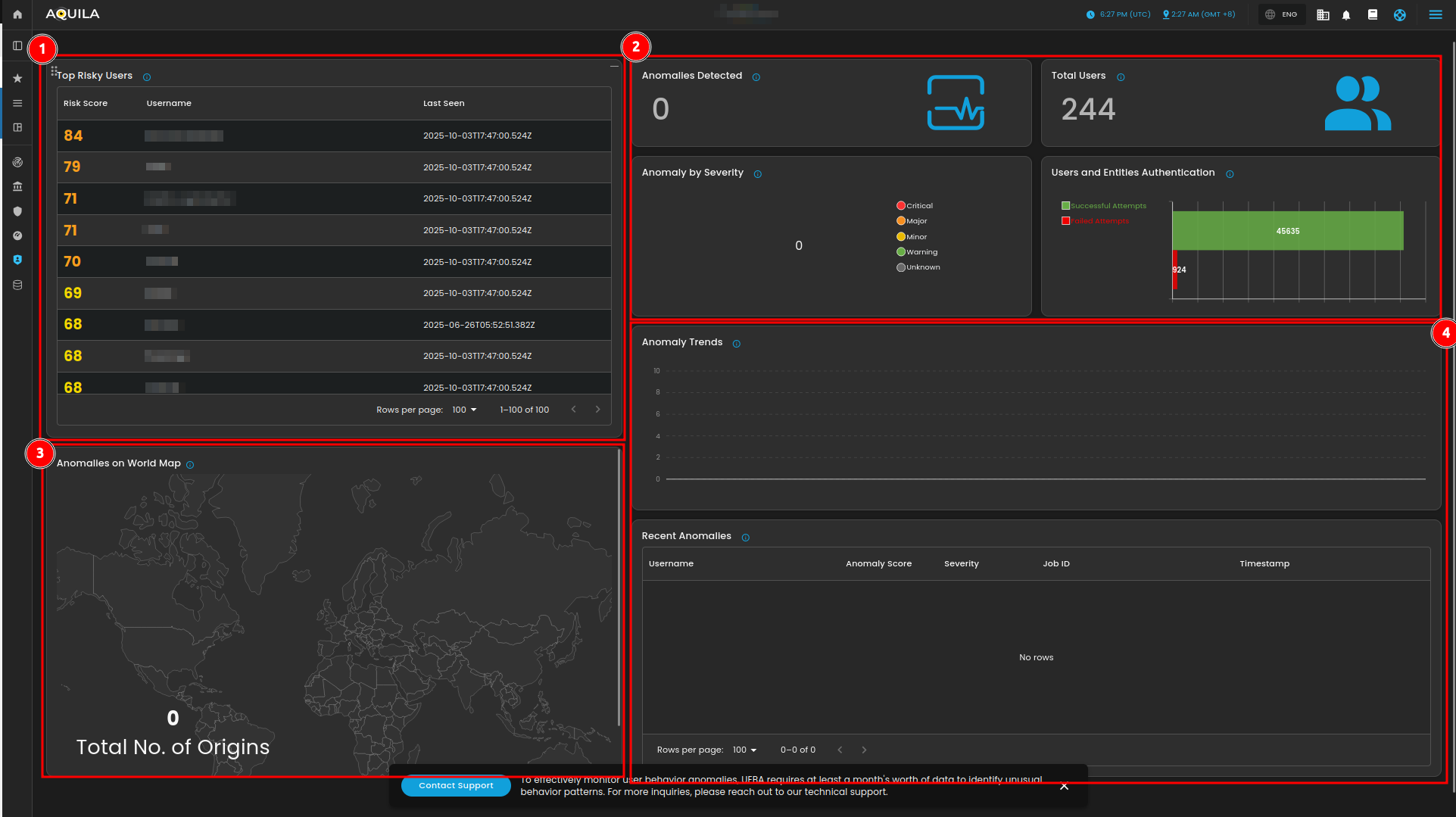
Task: Click the Critical severity red swatch
Action: [901, 206]
